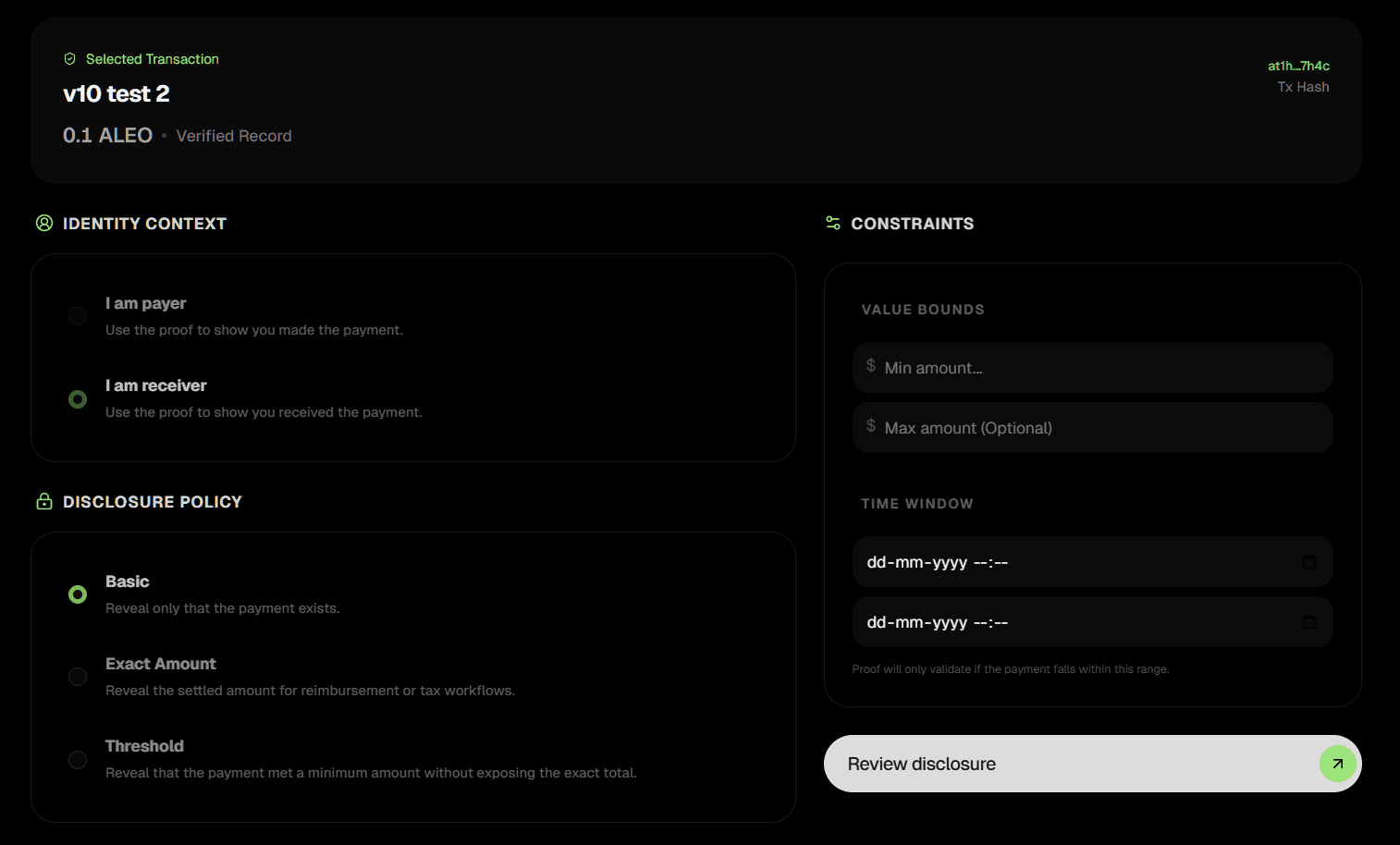Click the 'IDENTITY CONTEXT' heading text

[144, 224]
